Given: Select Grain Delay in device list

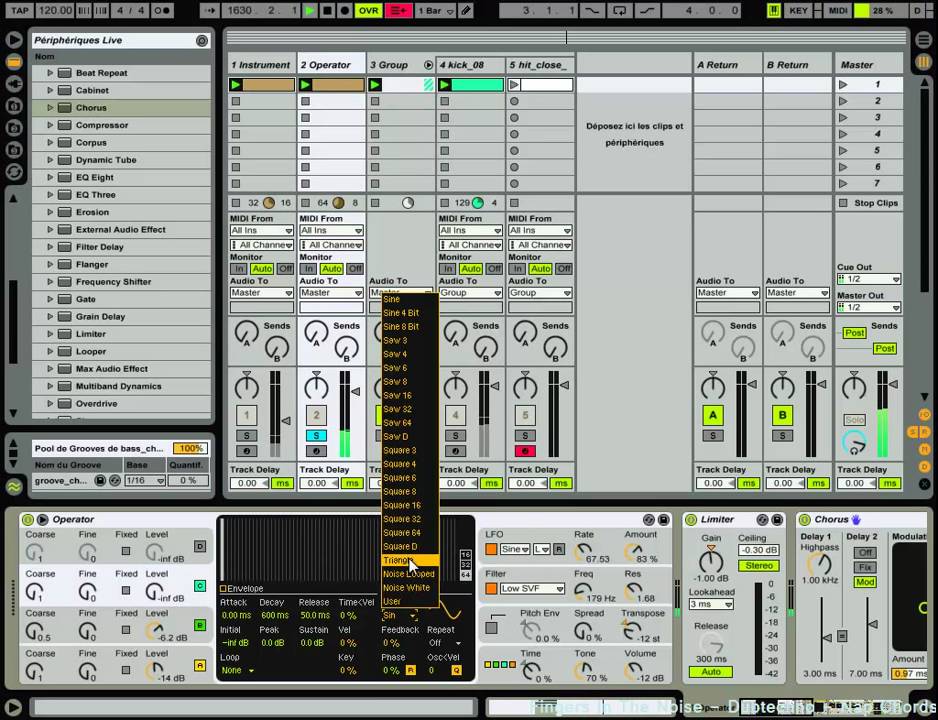Looking at the screenshot, I should 100,317.
